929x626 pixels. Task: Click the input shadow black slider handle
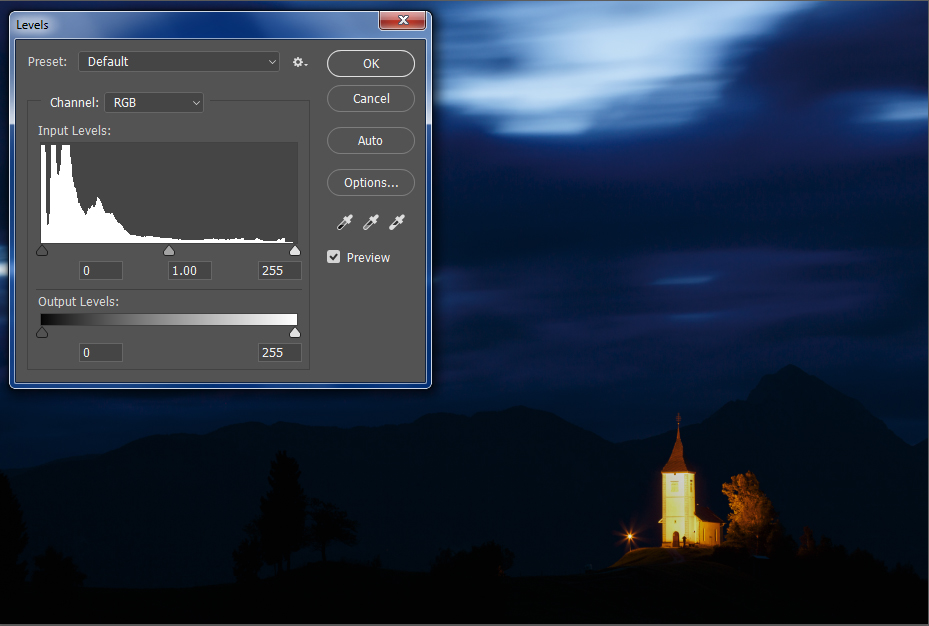[42, 251]
